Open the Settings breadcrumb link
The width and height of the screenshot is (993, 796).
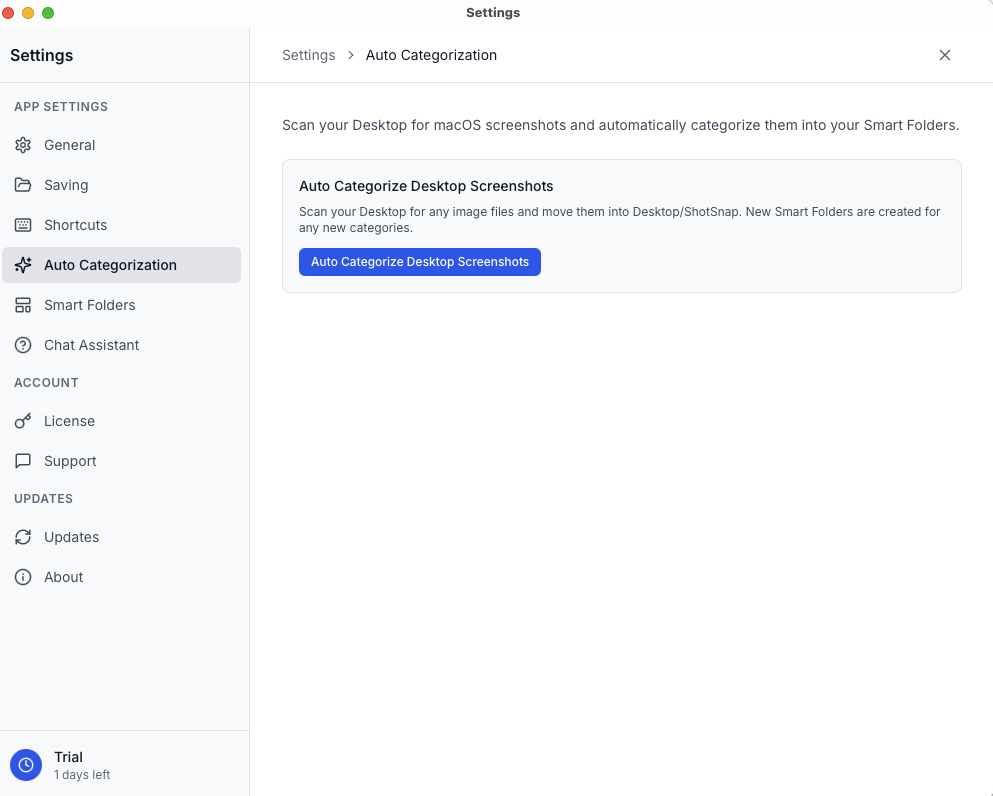coord(308,55)
